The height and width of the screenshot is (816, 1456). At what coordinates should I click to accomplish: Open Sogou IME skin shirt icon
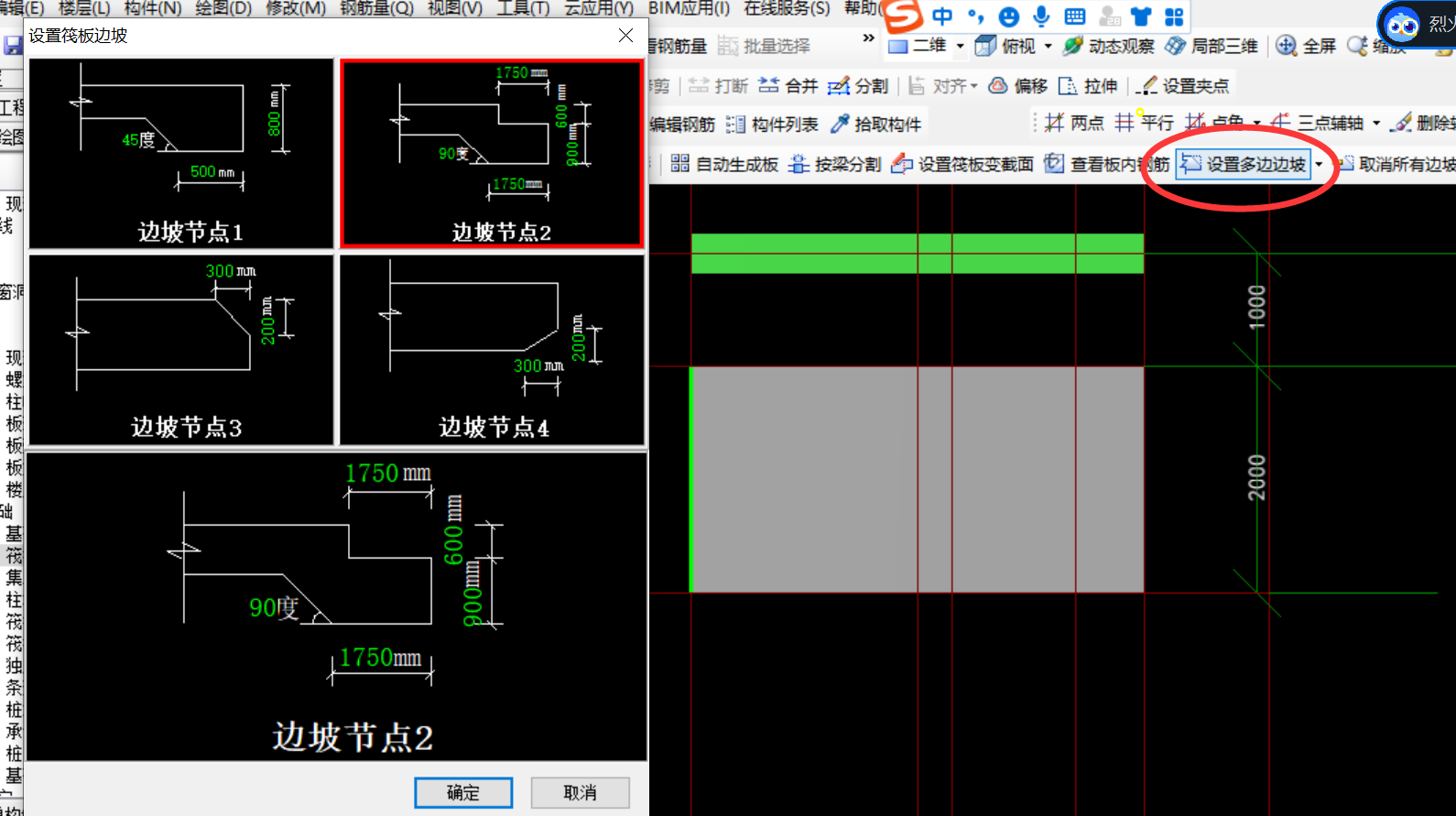(1141, 16)
